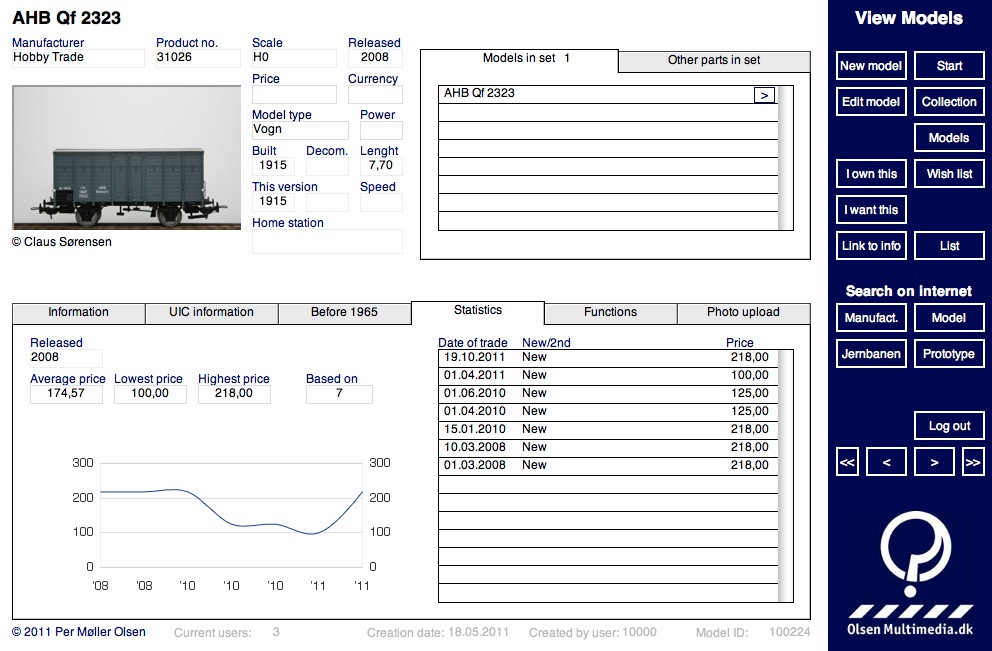Screen dimensions: 992x651
Task: Open the Wish list
Action: (949, 174)
